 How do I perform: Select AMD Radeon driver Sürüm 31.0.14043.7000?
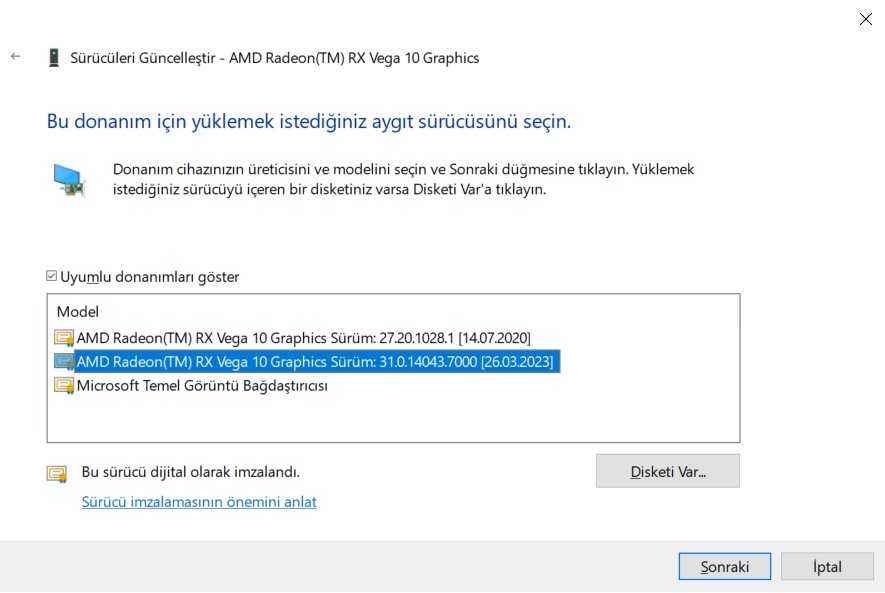click(x=315, y=362)
